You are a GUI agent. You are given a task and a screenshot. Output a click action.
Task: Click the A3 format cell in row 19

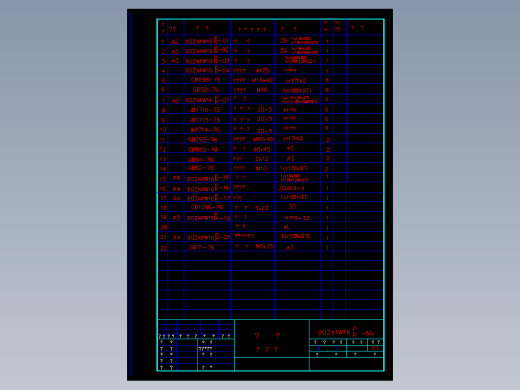pos(176,218)
